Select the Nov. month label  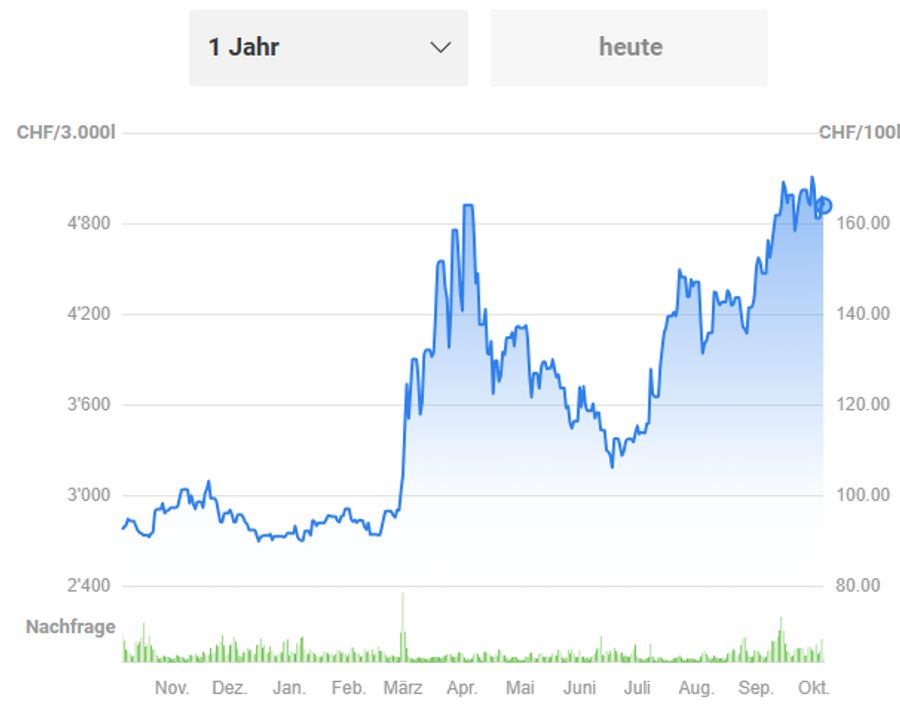point(172,687)
